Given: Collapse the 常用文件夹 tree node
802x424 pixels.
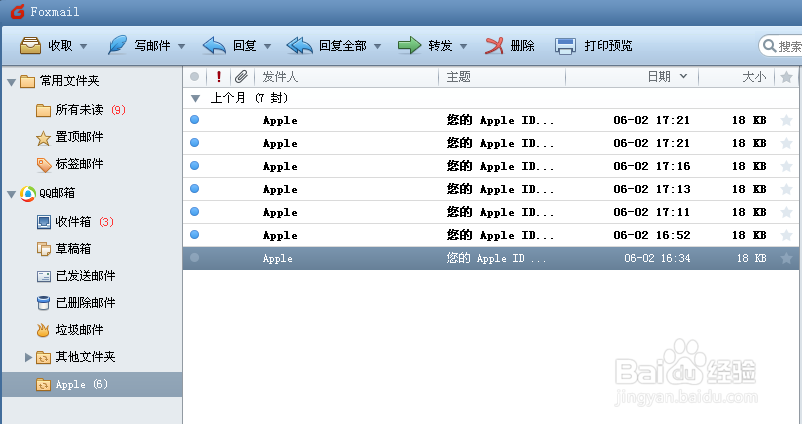Looking at the screenshot, I should [x=11, y=82].
